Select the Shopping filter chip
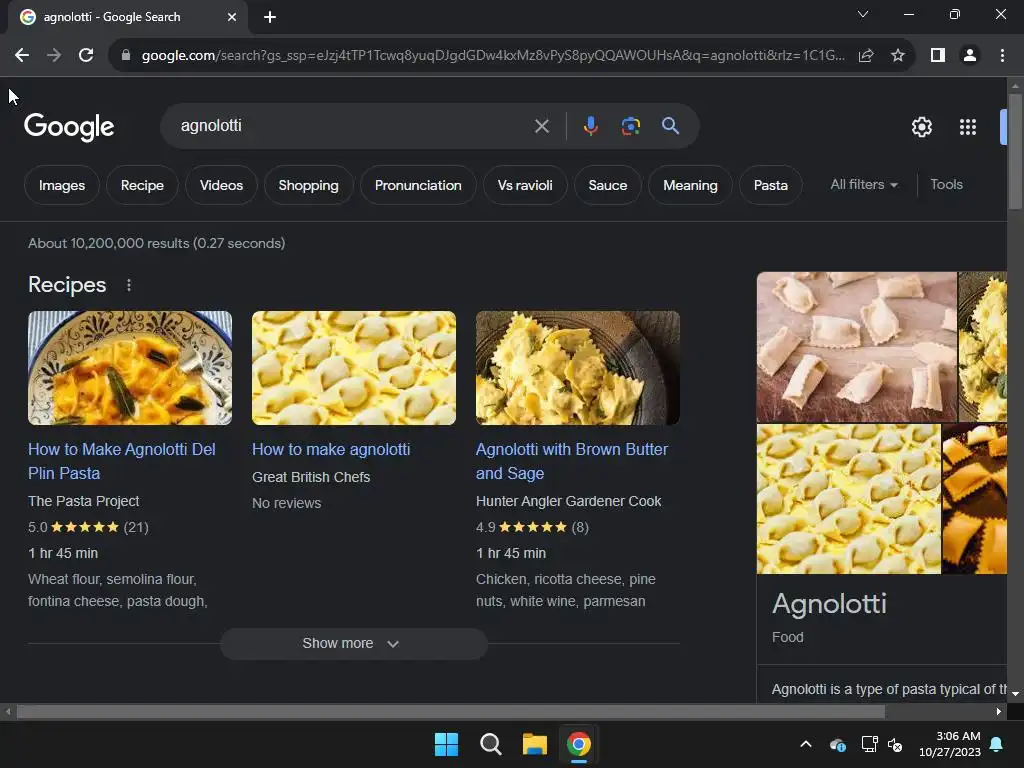 308,185
